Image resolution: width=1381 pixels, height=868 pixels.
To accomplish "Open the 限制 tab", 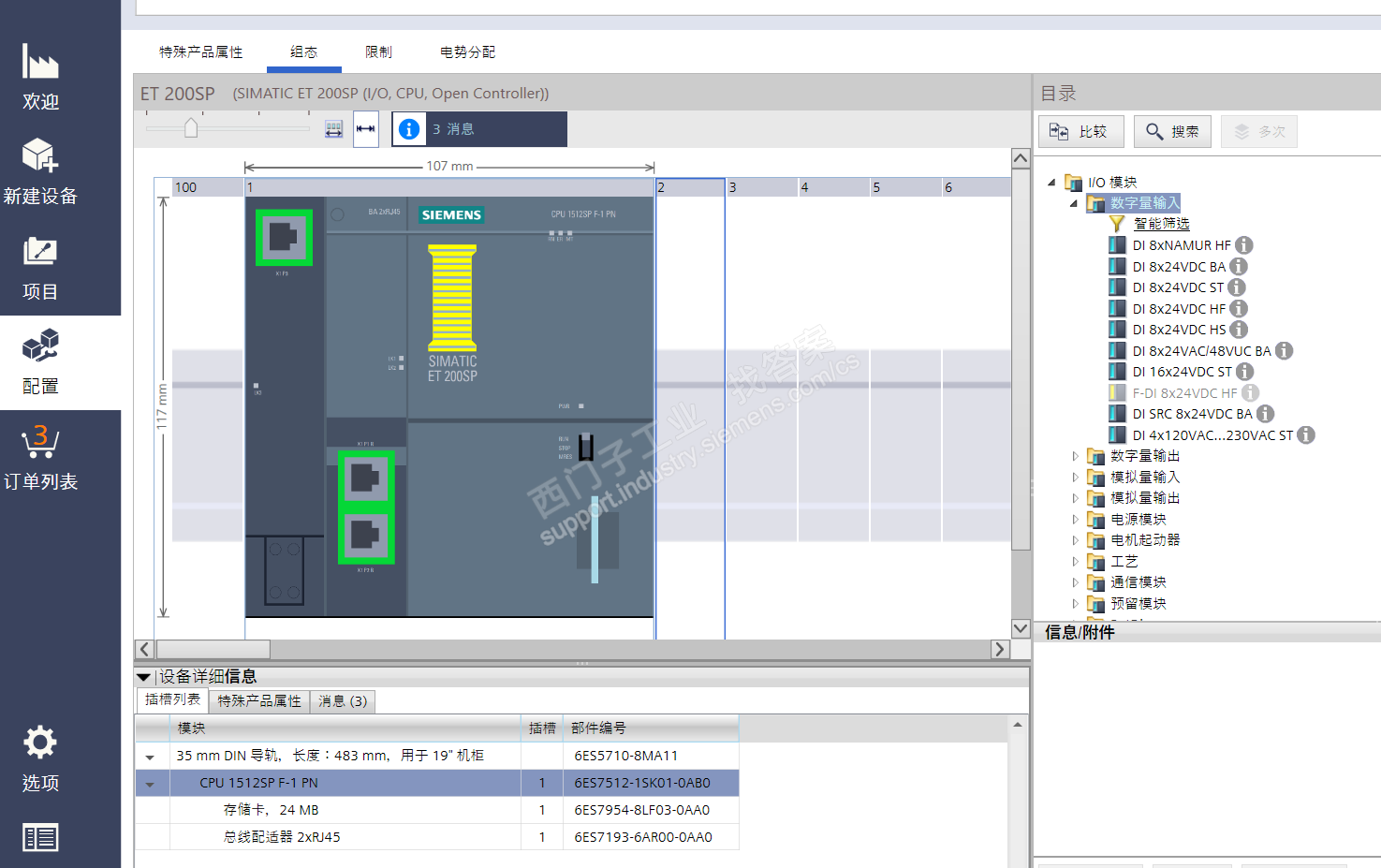I will pos(379,52).
